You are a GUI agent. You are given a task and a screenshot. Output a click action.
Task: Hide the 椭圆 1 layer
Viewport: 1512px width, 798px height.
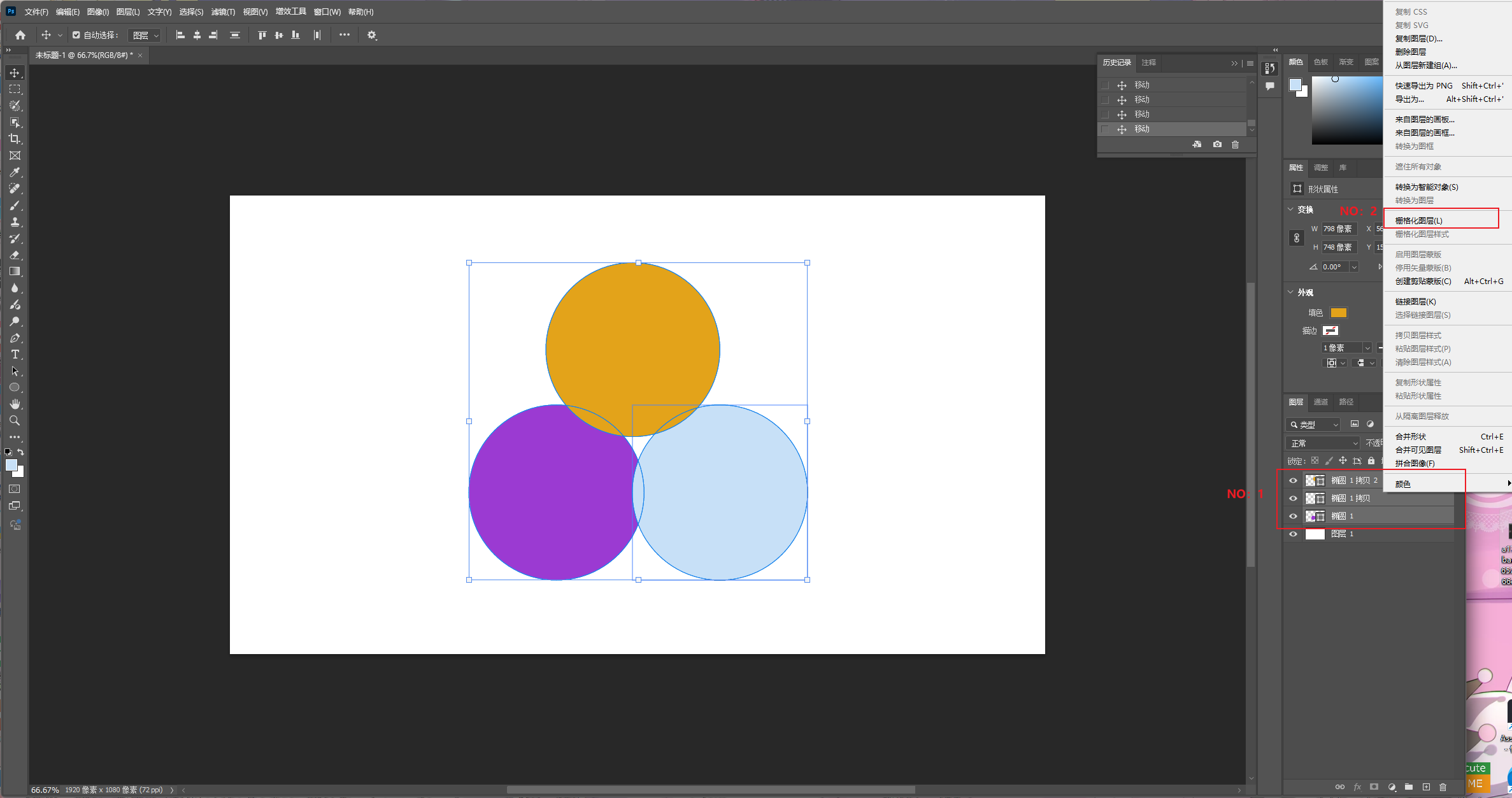(x=1293, y=516)
